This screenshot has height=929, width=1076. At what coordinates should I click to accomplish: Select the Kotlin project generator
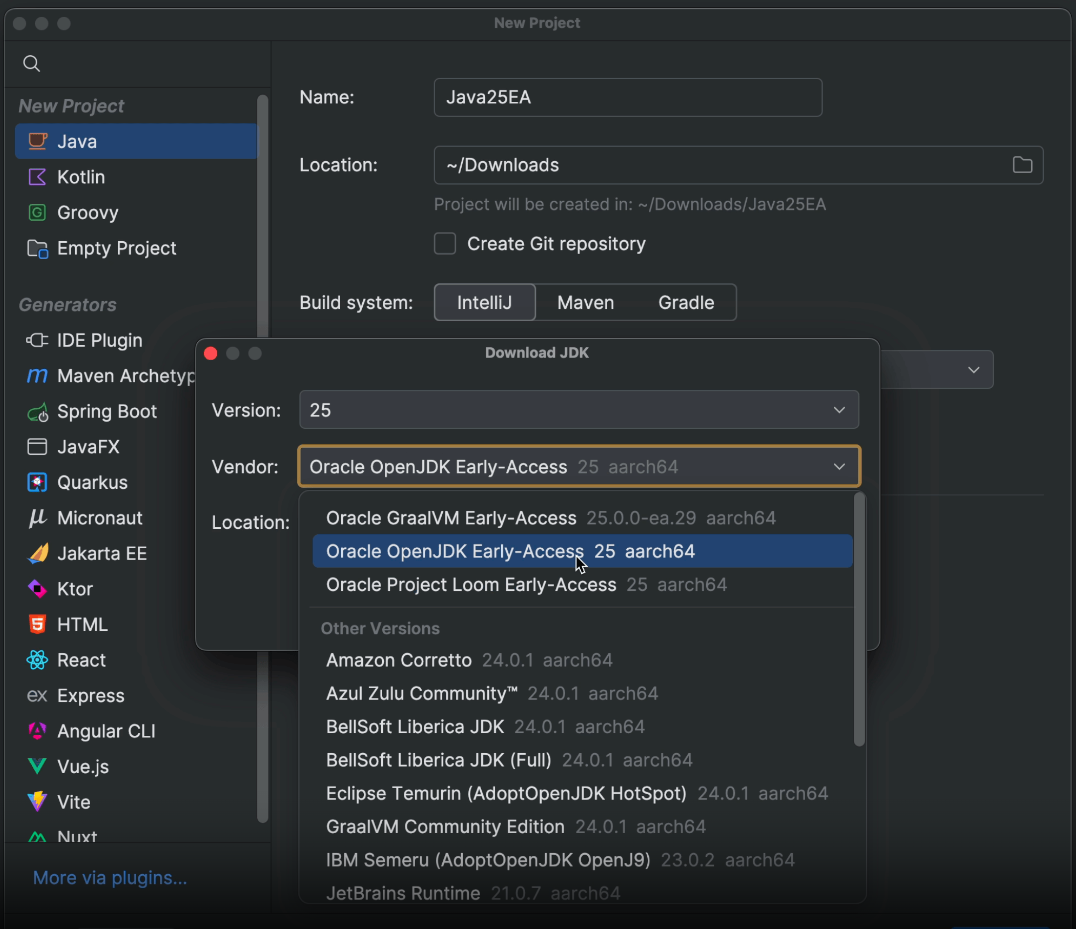81,177
